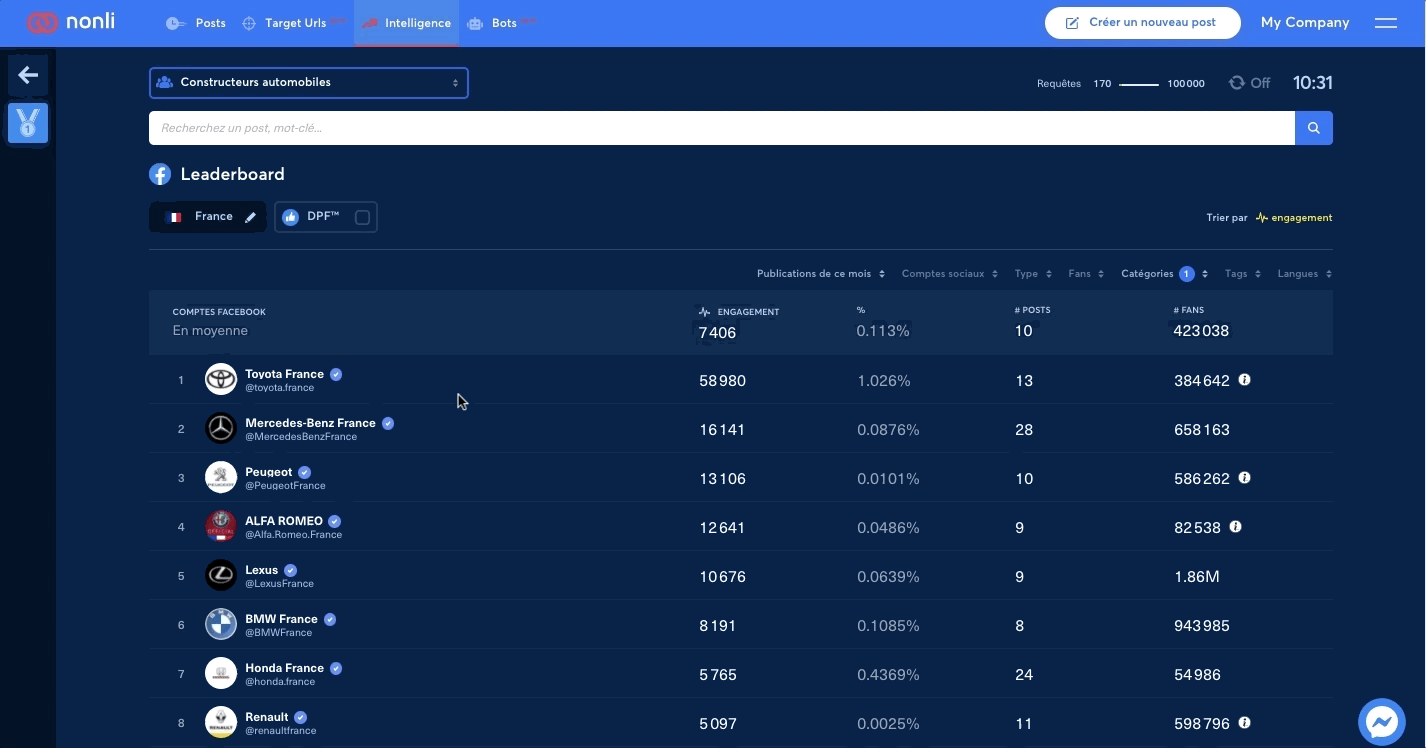1426x748 pixels.
Task: Click the Peugeot logo avatar
Action: coord(221,478)
